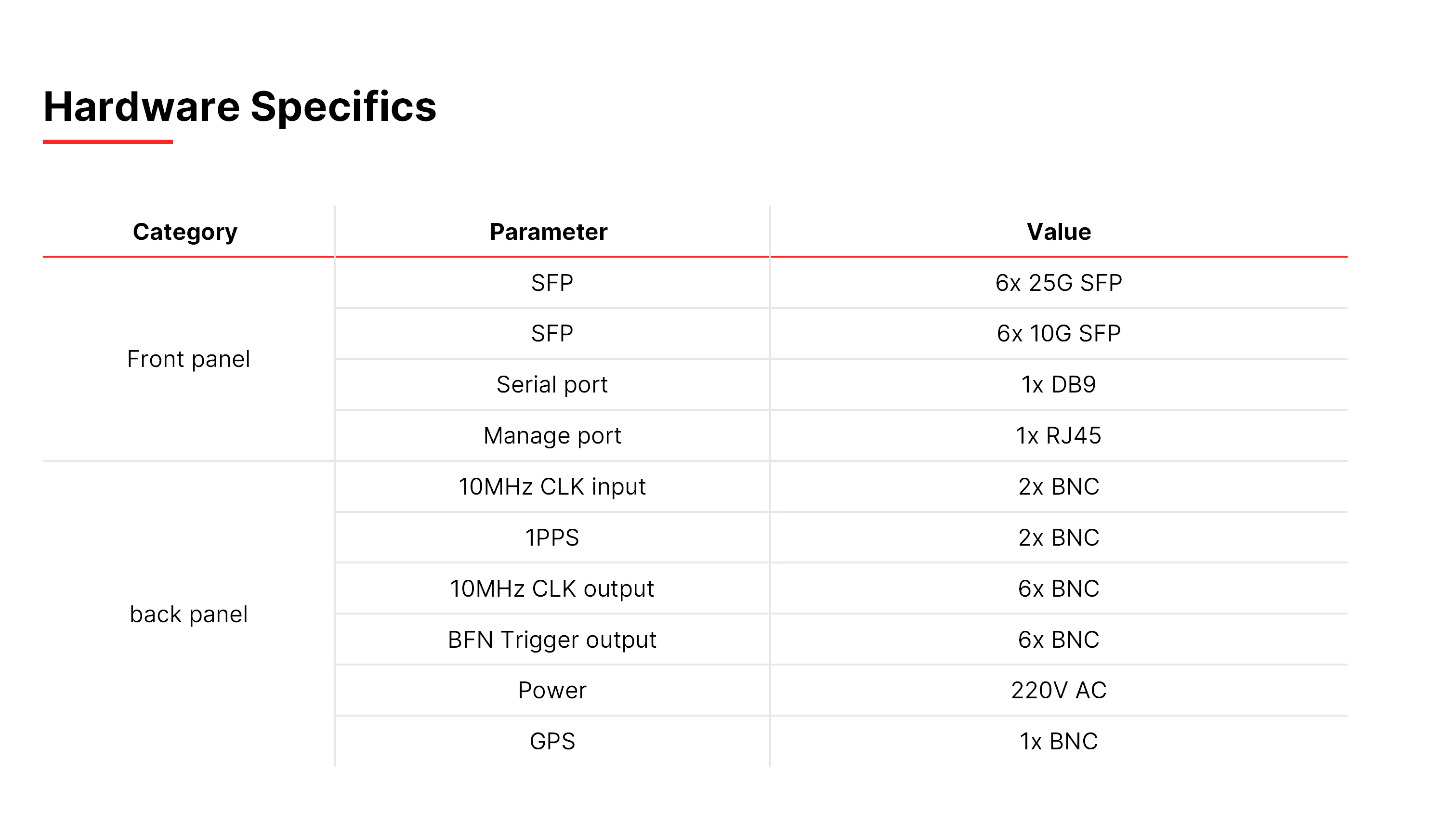Select the 10MHz CLK output cell

coord(552,589)
